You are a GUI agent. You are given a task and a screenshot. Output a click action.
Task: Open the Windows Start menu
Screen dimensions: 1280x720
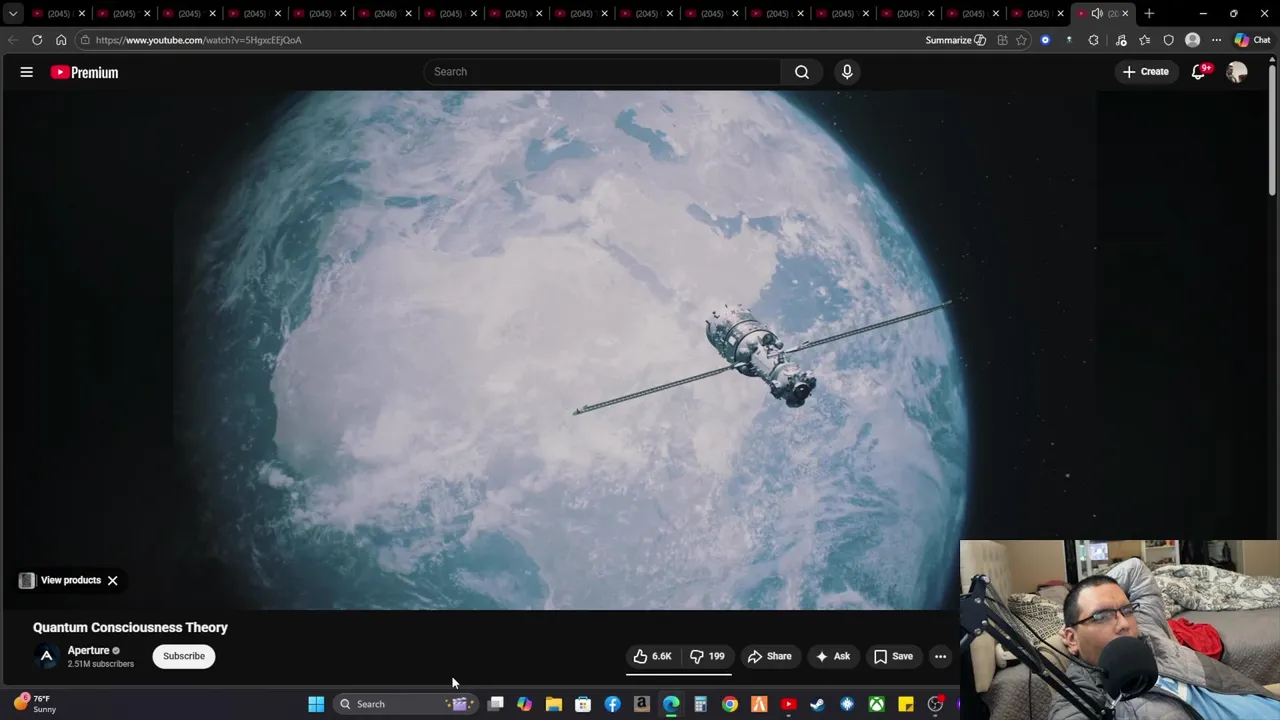tap(316, 704)
